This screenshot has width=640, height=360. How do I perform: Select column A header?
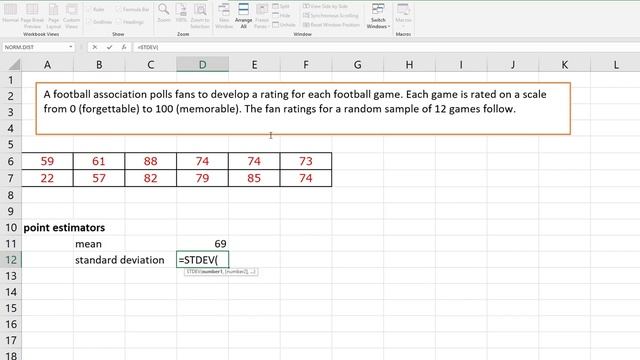pyautogui.click(x=47, y=64)
